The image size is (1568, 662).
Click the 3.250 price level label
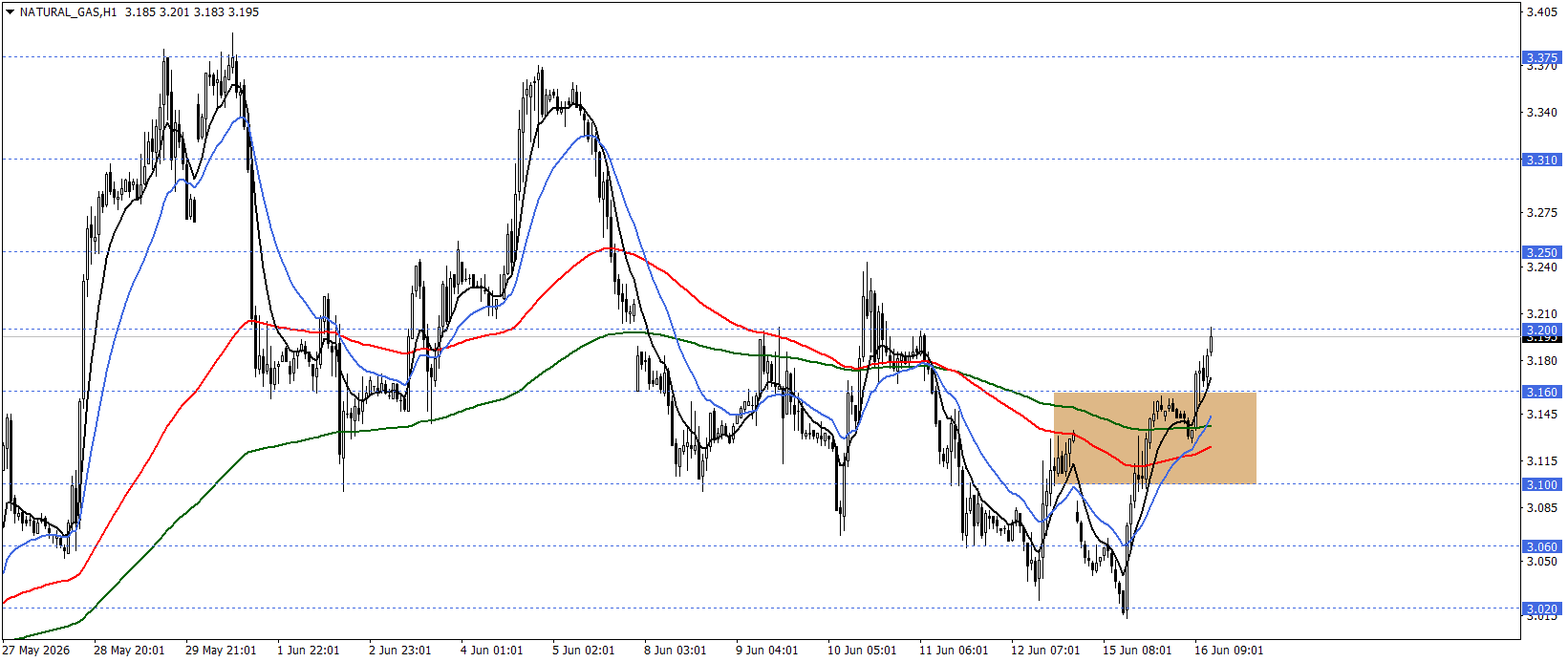coord(1541,252)
